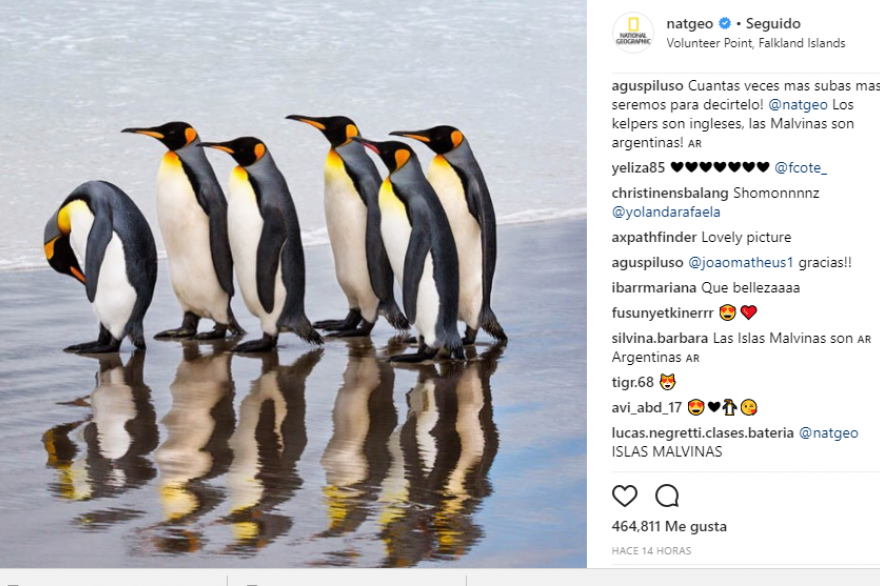Open aguspiluso profile from first comment
880x586 pixels.
point(647,86)
